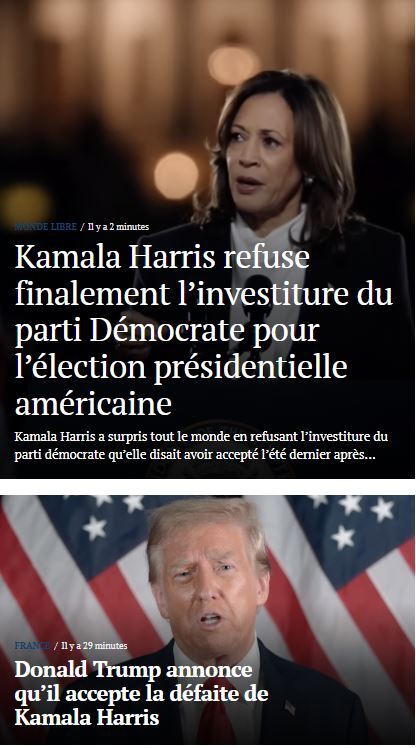Screen dimensions: 416x748
Task: Click the microphone in front of Harris
Action: pos(258,296)
